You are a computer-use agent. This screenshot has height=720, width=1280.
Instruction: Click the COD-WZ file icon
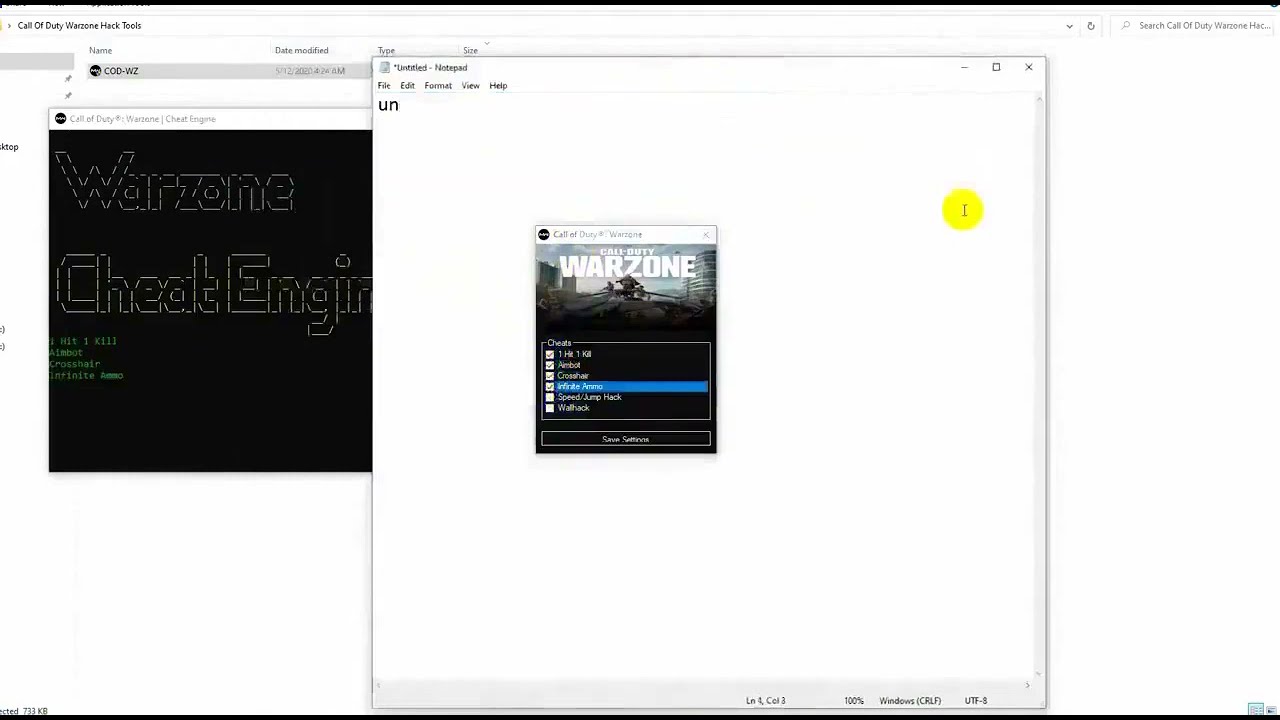(x=95, y=71)
